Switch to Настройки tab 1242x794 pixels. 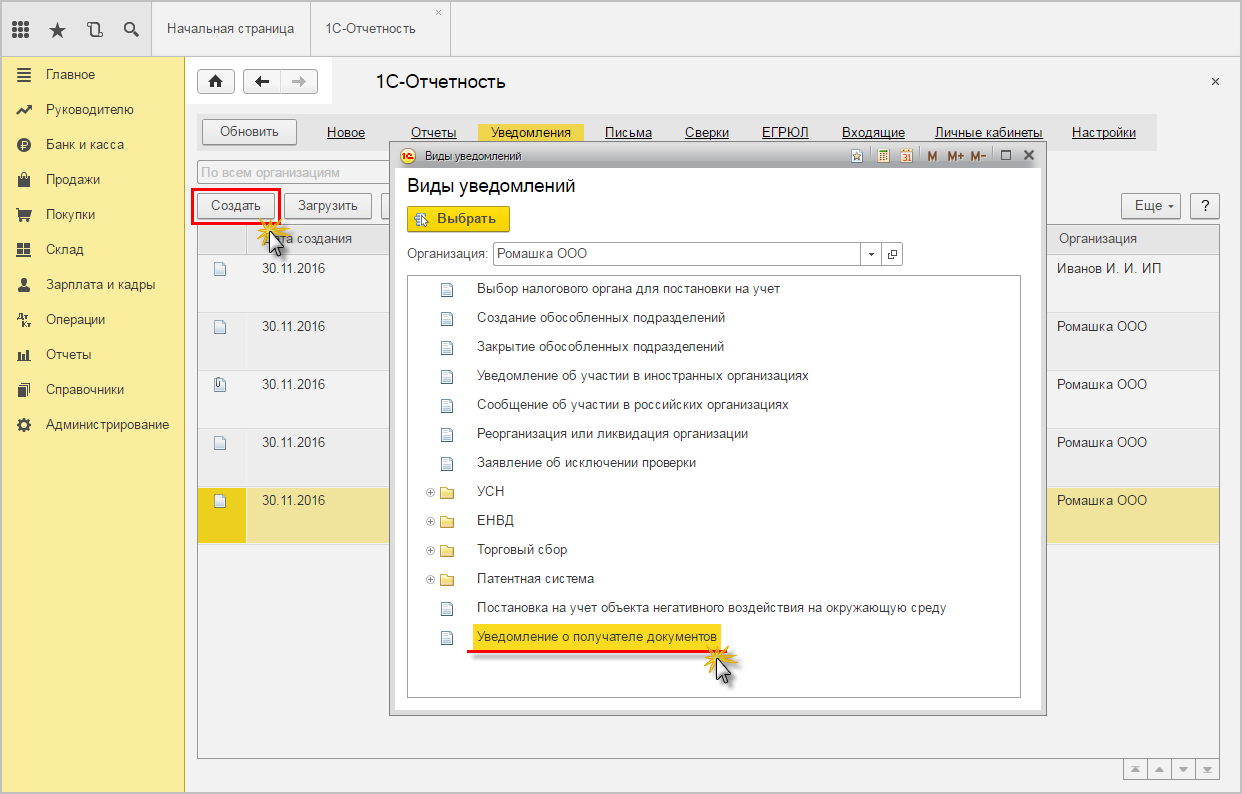tap(1104, 133)
